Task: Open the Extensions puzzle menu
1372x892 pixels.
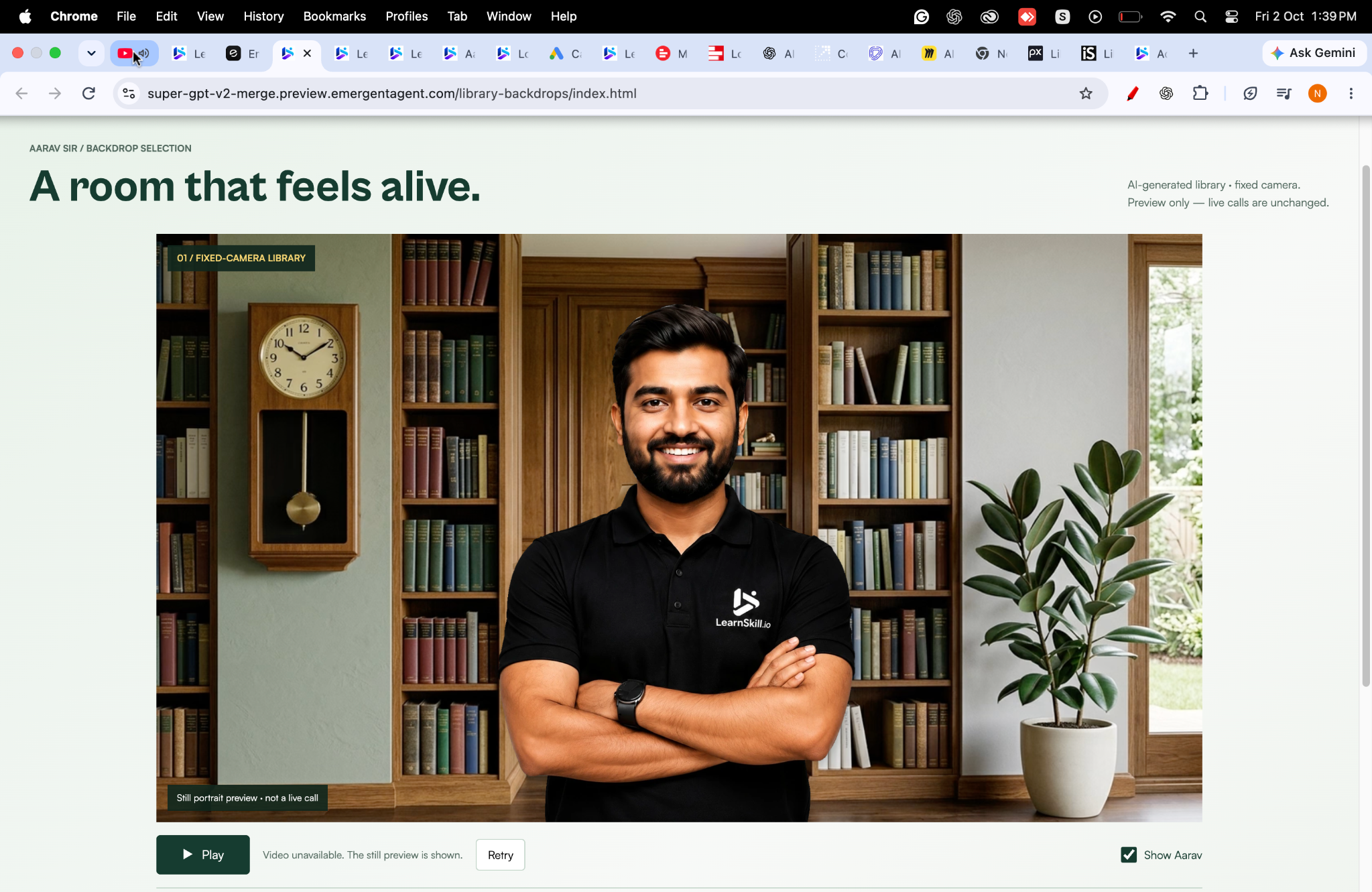Action: click(x=1200, y=94)
